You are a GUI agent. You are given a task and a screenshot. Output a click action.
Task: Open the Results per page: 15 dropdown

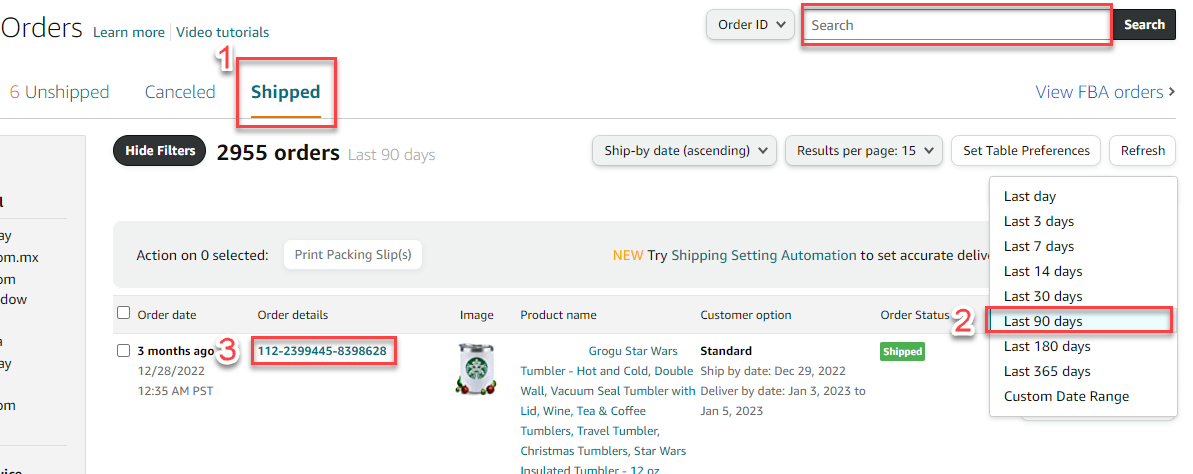click(x=864, y=151)
